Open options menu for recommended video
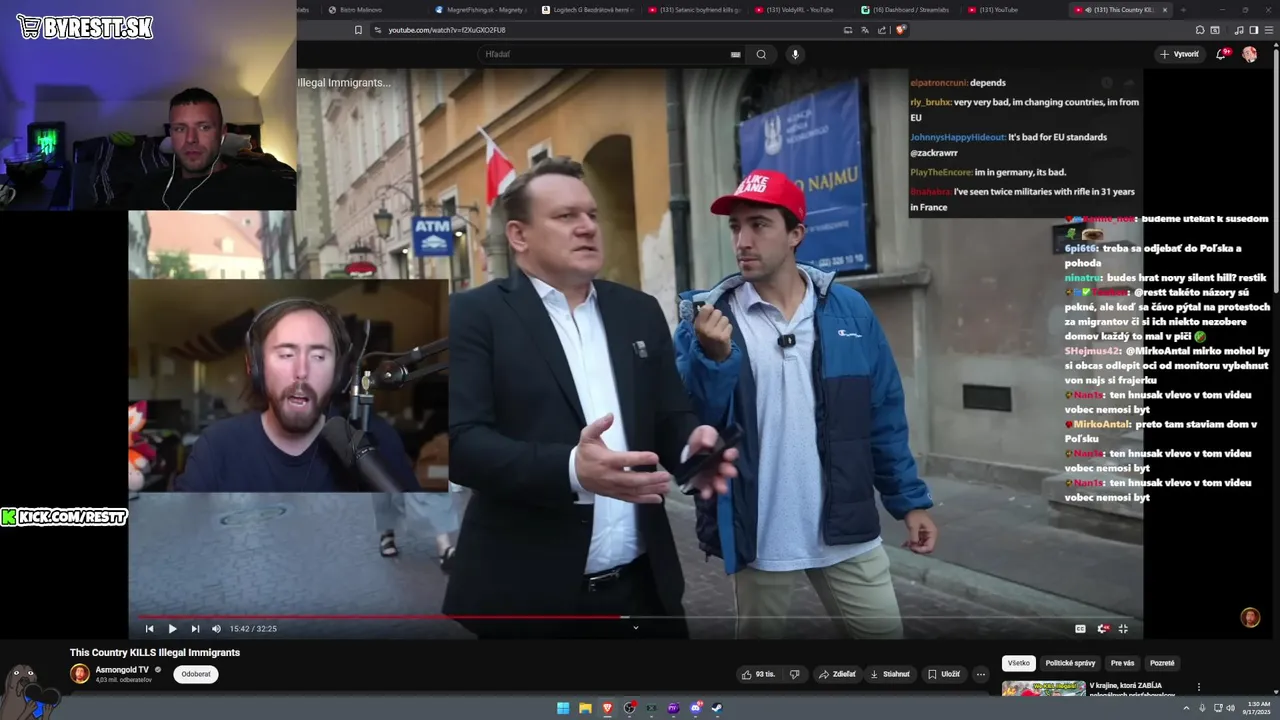Screen dimensions: 1280x720 (x=1199, y=687)
